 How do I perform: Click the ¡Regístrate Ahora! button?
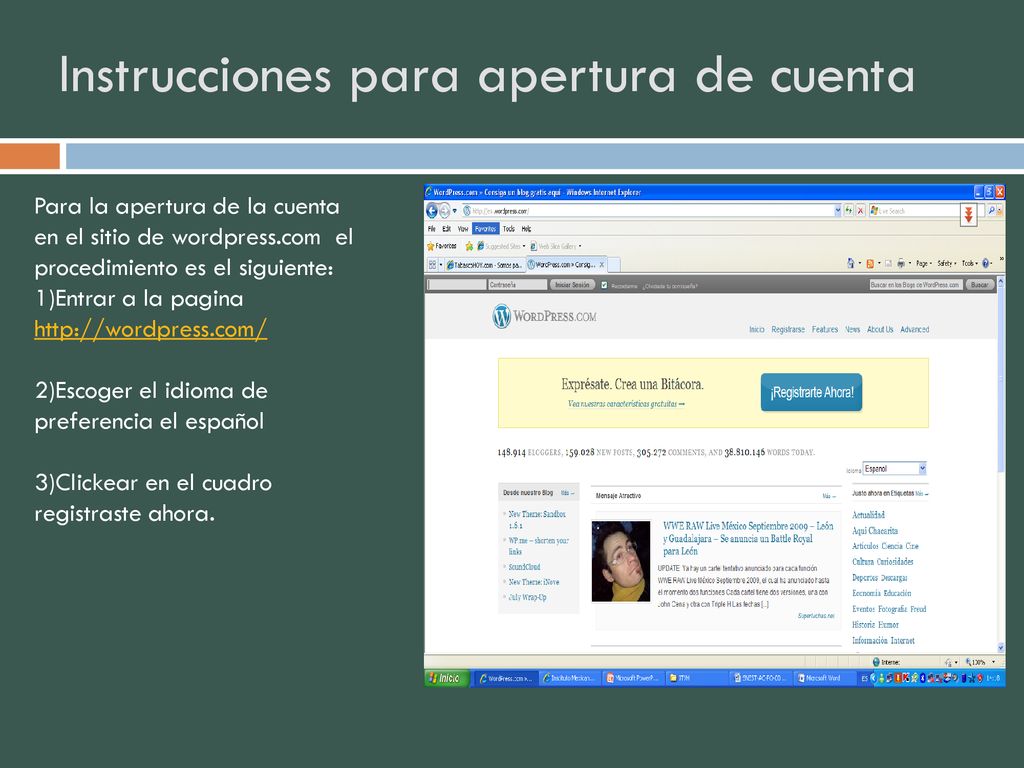tap(811, 392)
